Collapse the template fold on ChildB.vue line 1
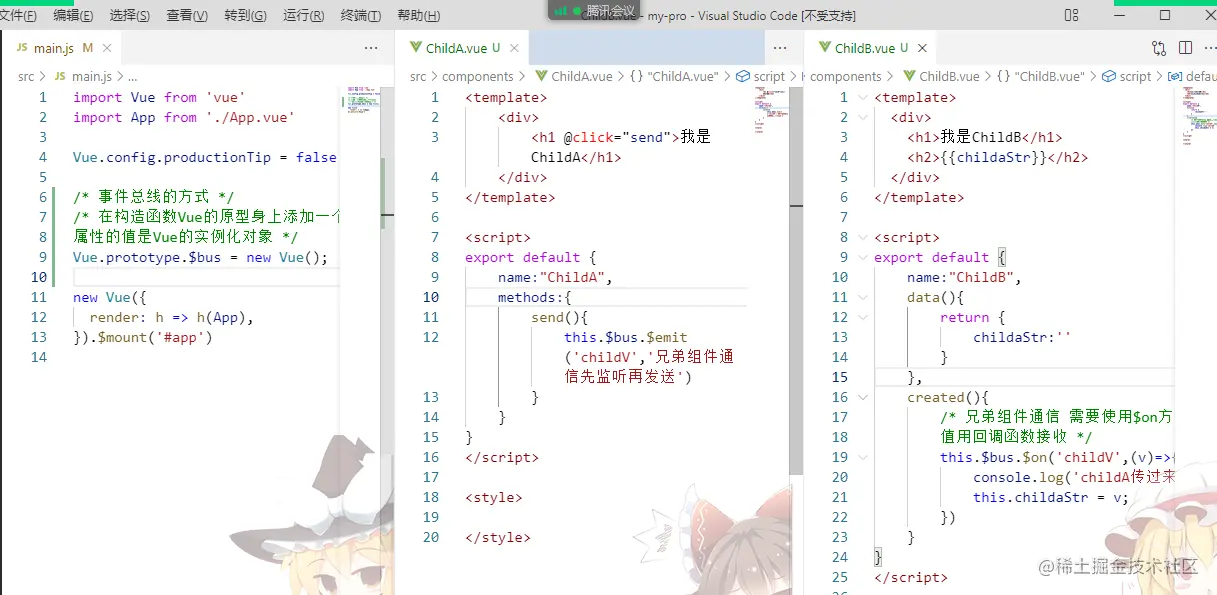The height and width of the screenshot is (595, 1217). click(862, 97)
